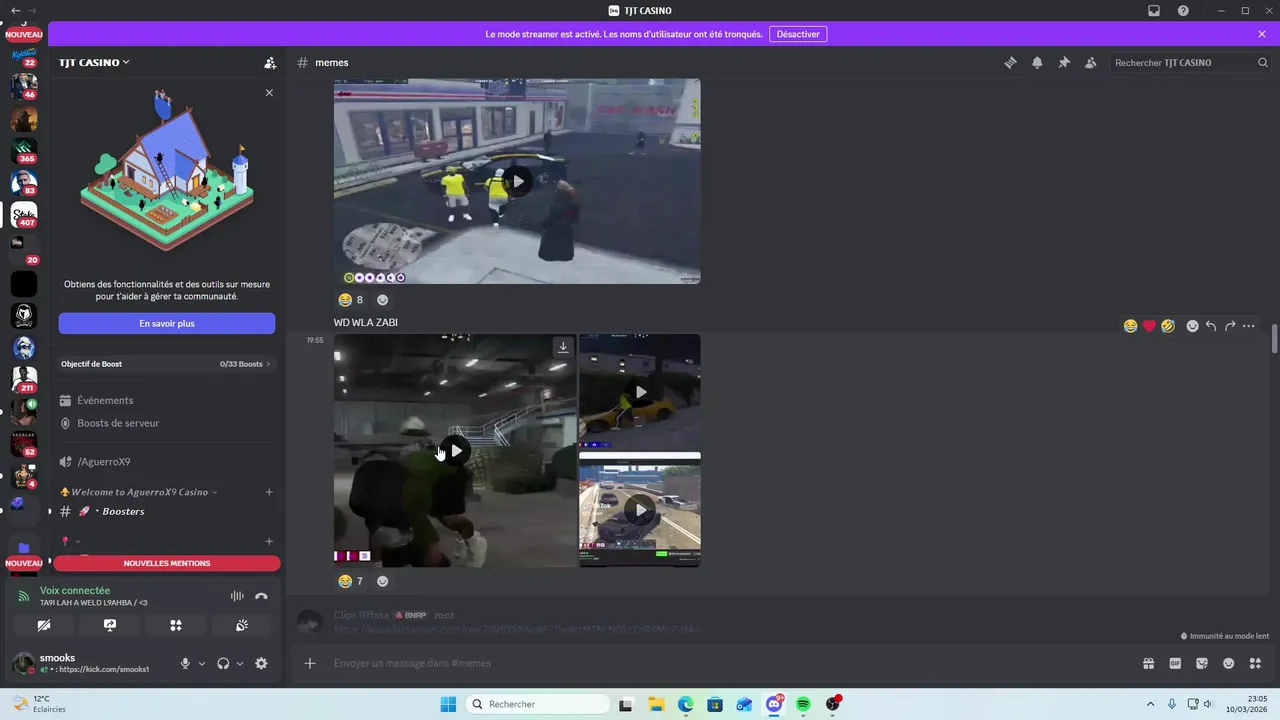Image resolution: width=1280 pixels, height=720 pixels.
Task: Open the threads icon in channel header
Action: (x=1010, y=62)
